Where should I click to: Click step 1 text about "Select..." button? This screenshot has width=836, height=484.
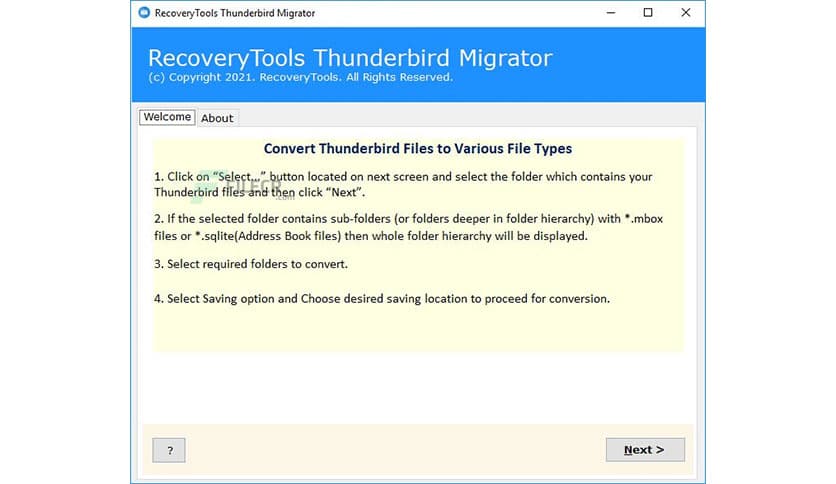pos(403,184)
